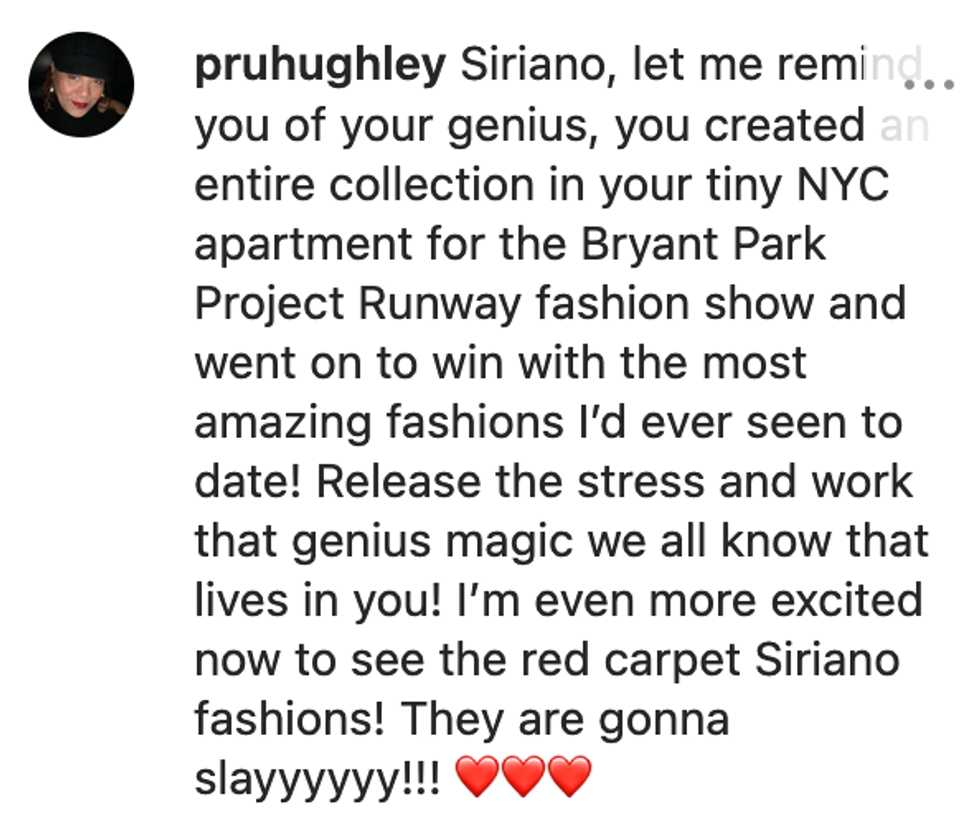Click the "Project Runway" text
980x822 pixels.
(x=358, y=303)
